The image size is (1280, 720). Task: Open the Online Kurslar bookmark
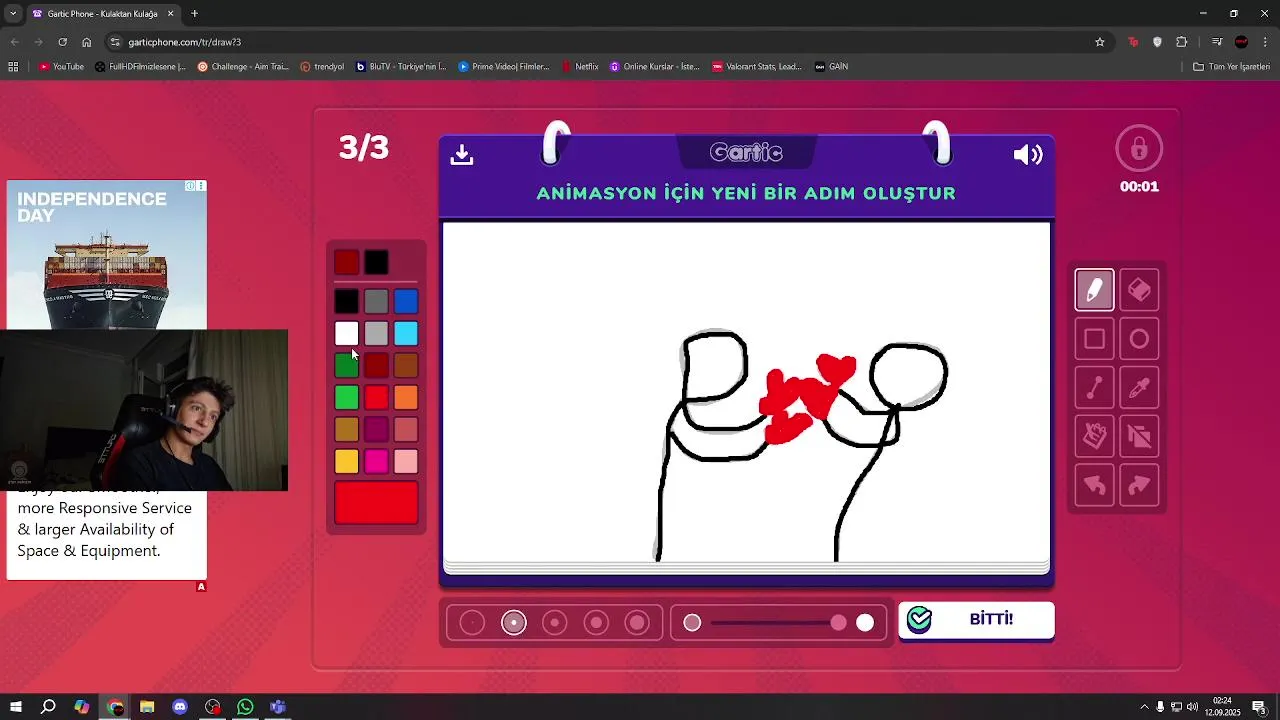tap(655, 67)
